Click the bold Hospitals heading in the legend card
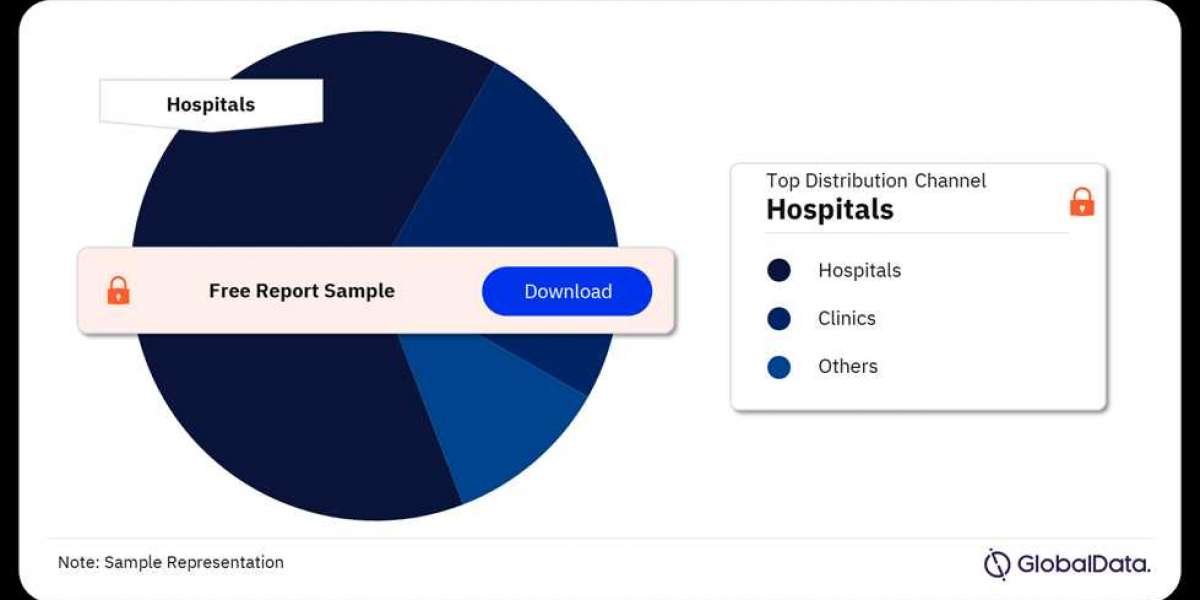The width and height of the screenshot is (1200, 600). [830, 209]
